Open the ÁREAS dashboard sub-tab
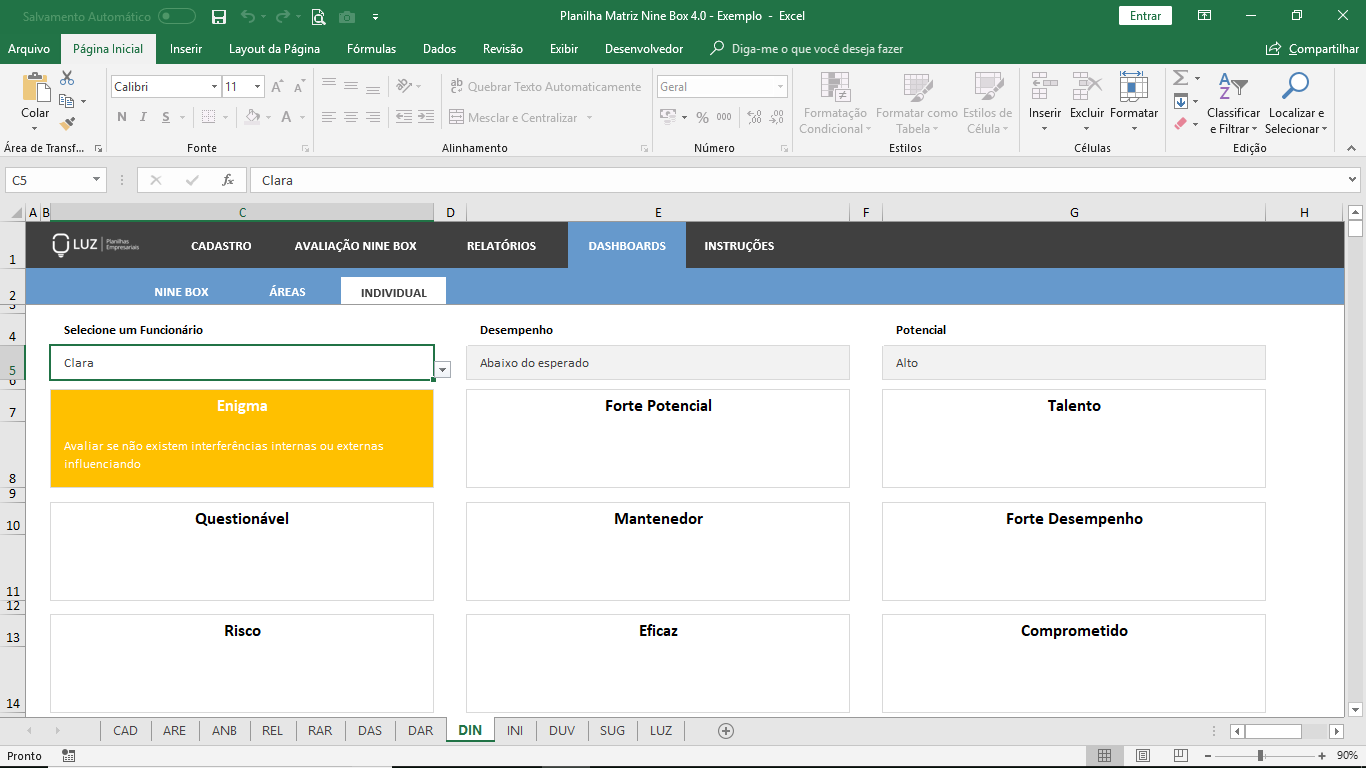The width and height of the screenshot is (1366, 768). (287, 292)
